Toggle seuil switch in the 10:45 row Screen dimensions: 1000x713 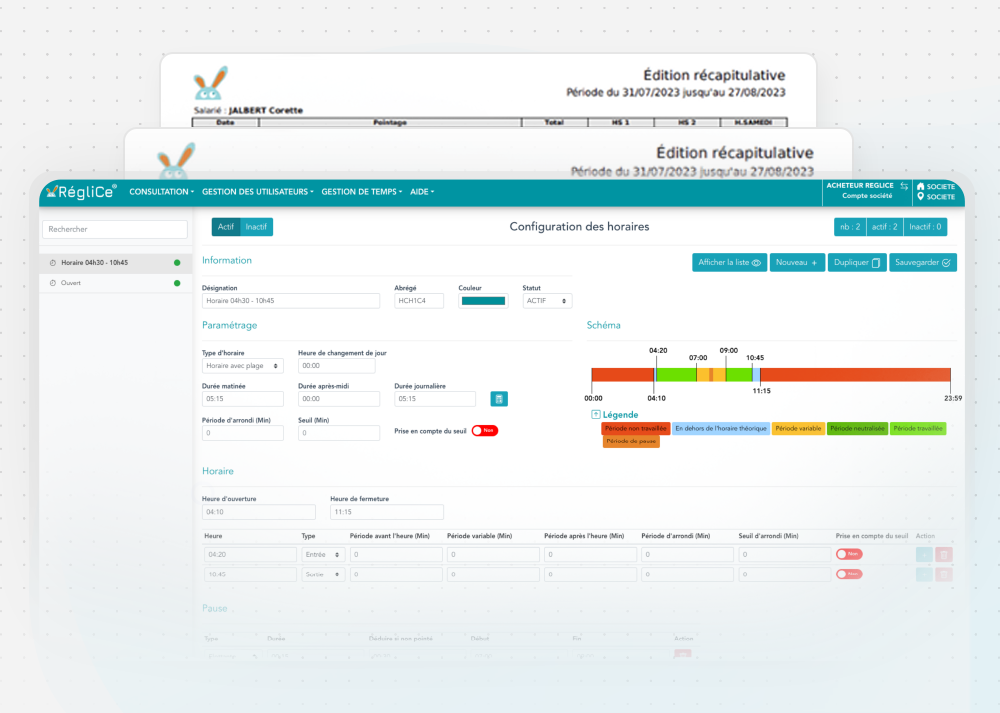849,574
